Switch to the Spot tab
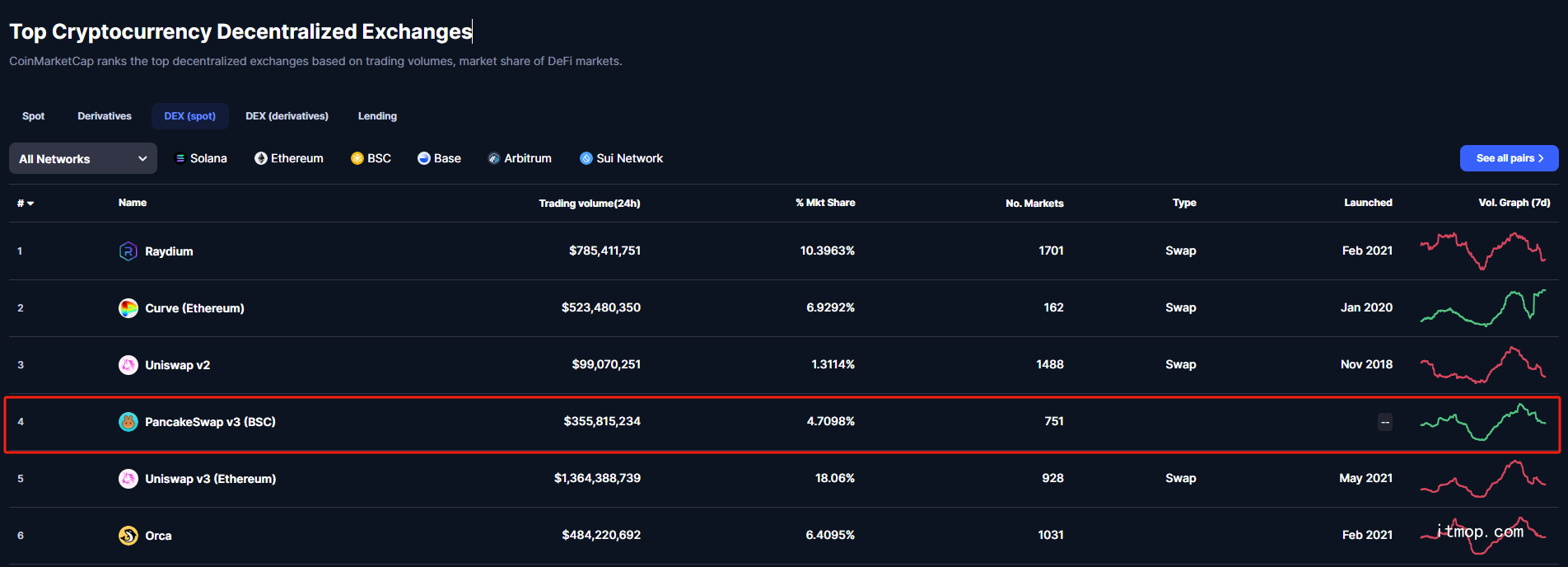This screenshot has height=567, width=1568. click(34, 116)
